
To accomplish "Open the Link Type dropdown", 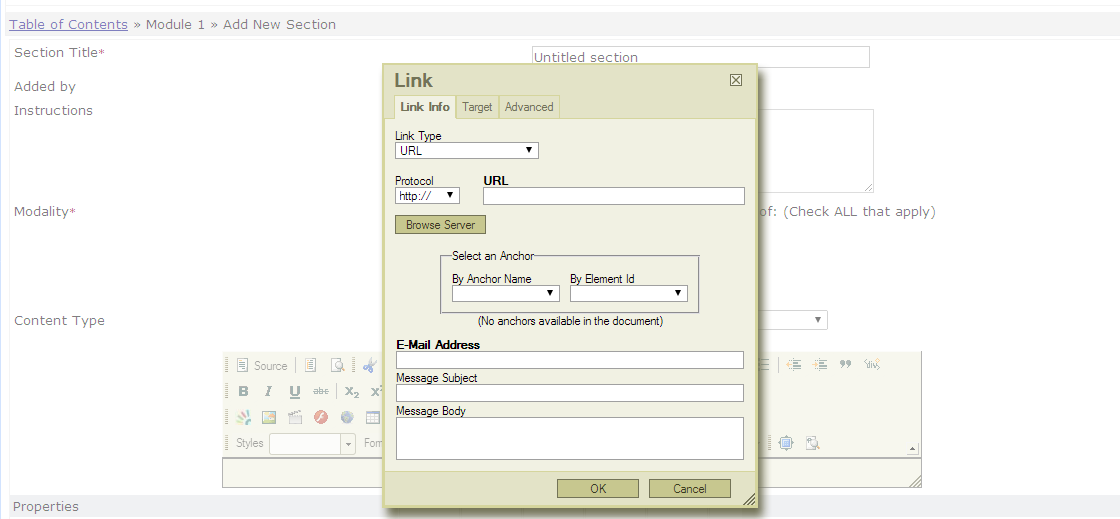I will tap(467, 151).
